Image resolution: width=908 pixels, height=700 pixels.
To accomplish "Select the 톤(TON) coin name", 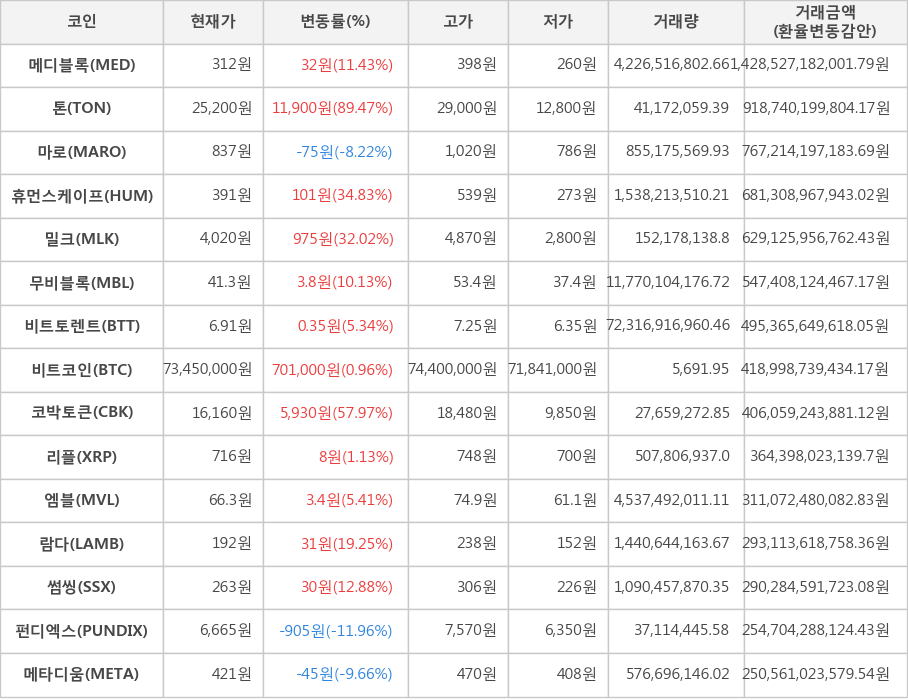I will coord(82,108).
